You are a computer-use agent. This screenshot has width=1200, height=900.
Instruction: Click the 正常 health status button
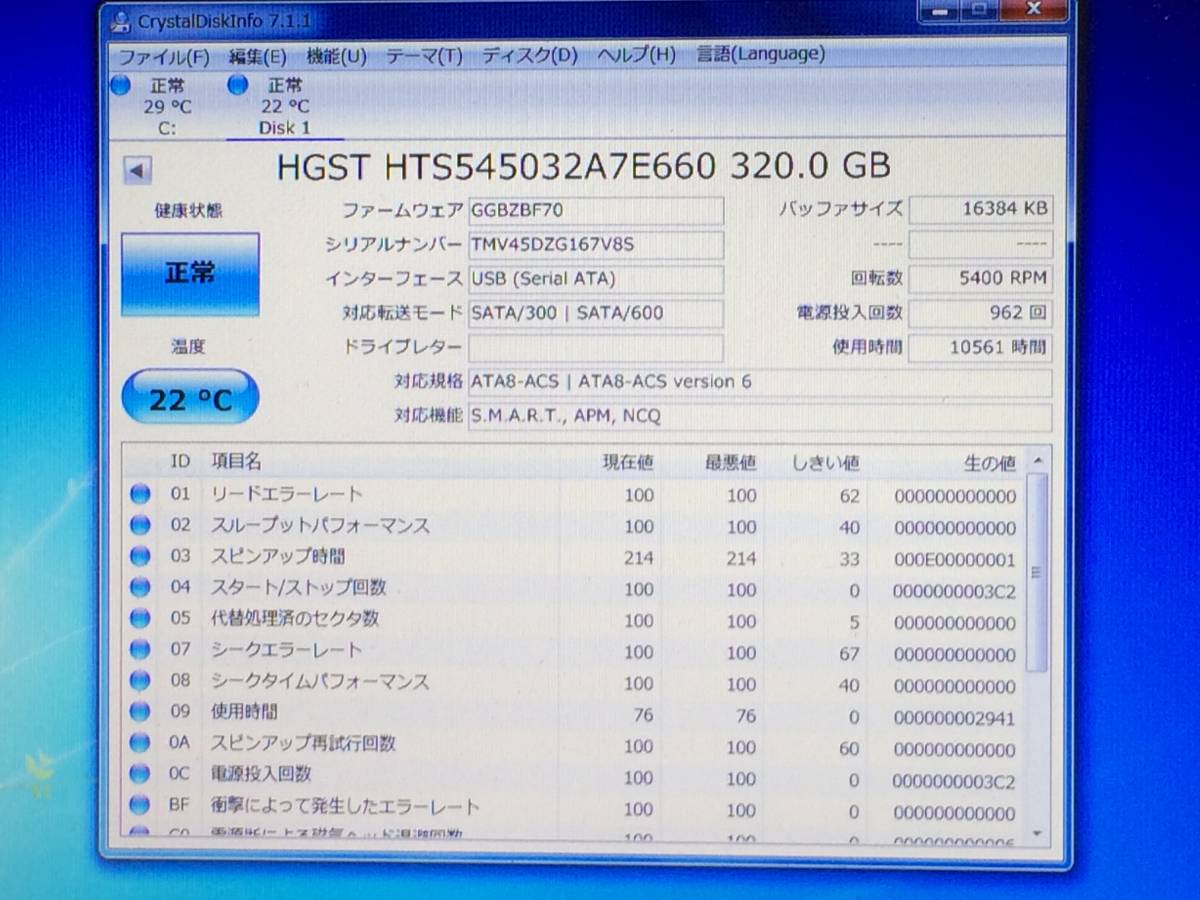[190, 274]
